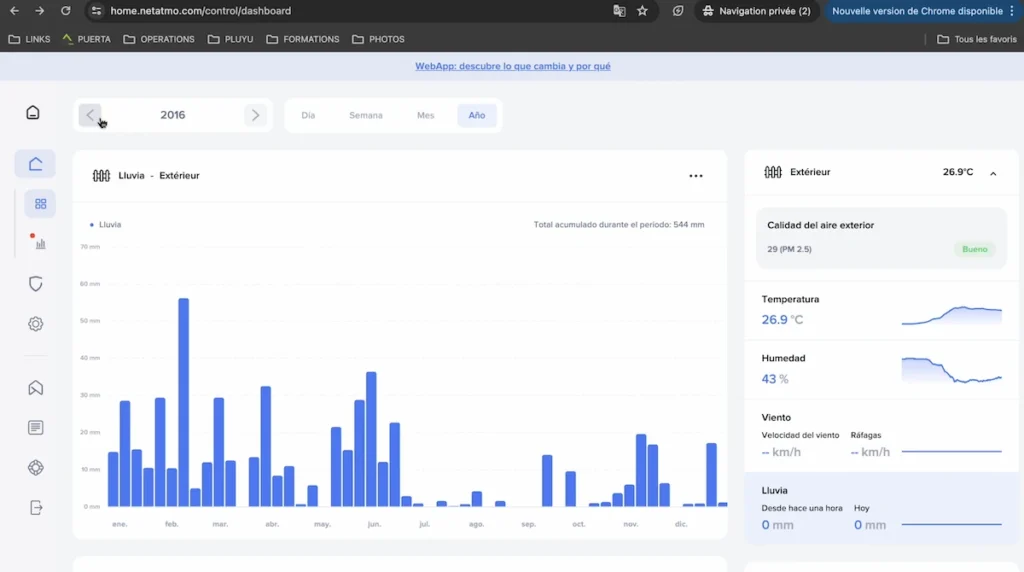1024x572 pixels.
Task: Go to the previous year
Action: [x=90, y=115]
